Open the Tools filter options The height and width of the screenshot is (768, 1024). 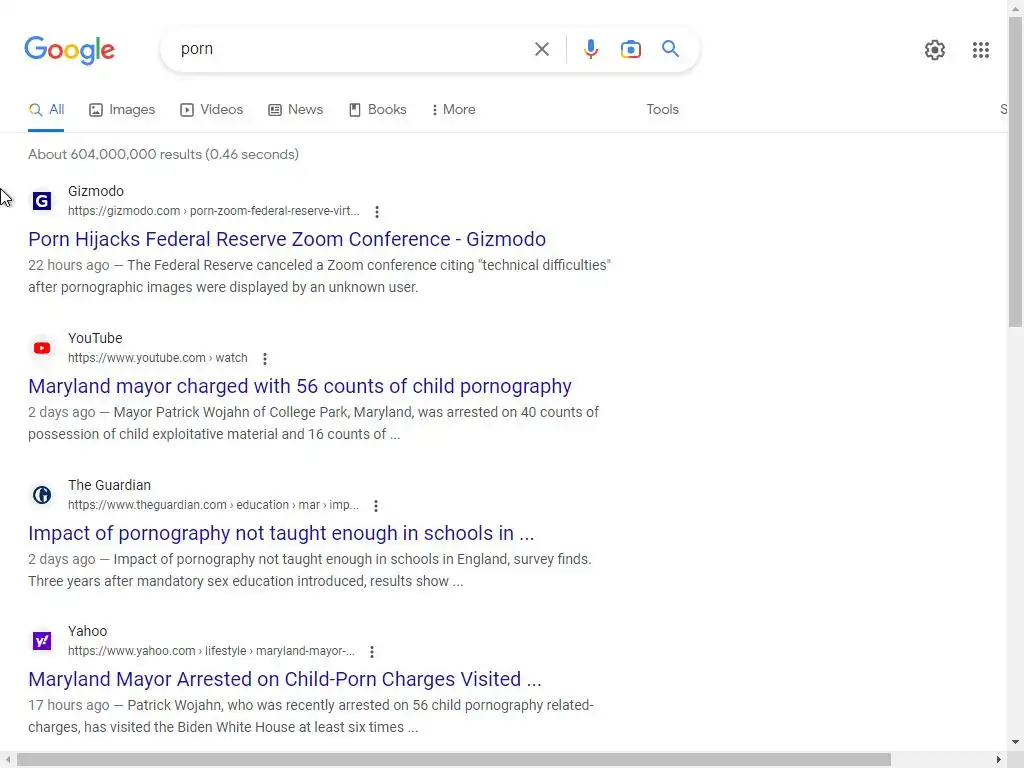tap(662, 110)
